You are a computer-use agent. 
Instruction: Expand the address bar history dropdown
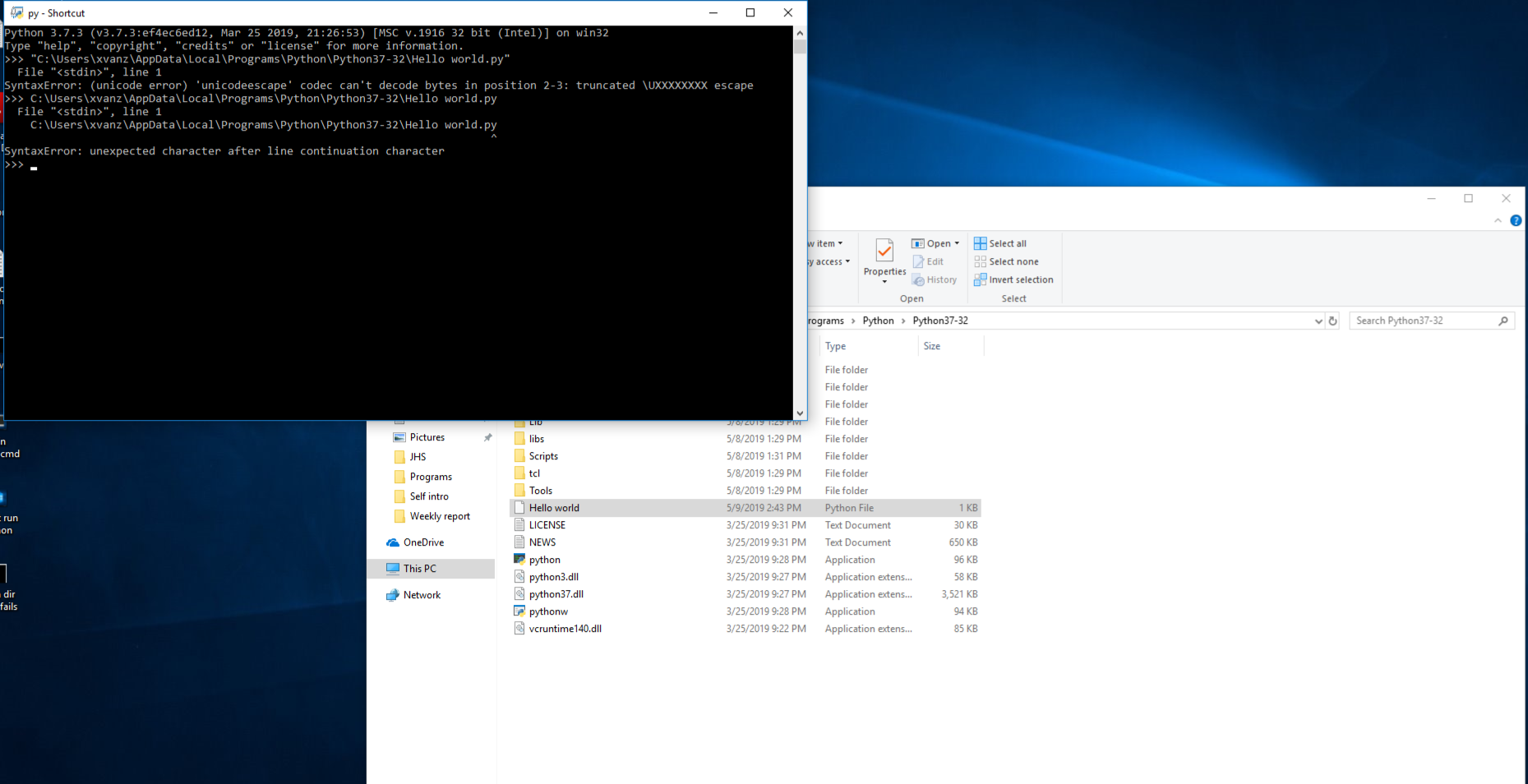[x=1318, y=321]
